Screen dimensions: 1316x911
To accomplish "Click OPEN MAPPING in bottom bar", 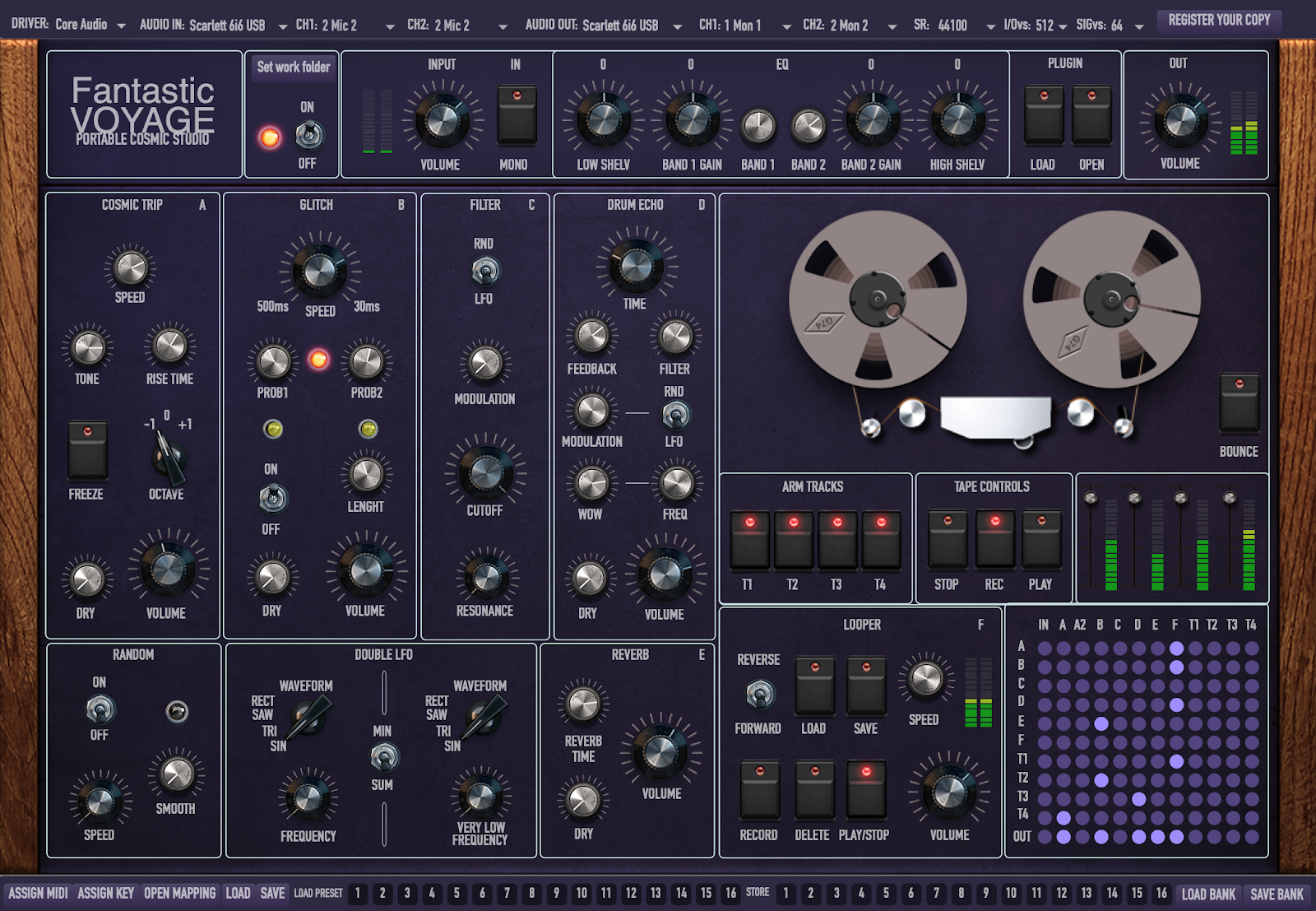I will pyautogui.click(x=179, y=894).
